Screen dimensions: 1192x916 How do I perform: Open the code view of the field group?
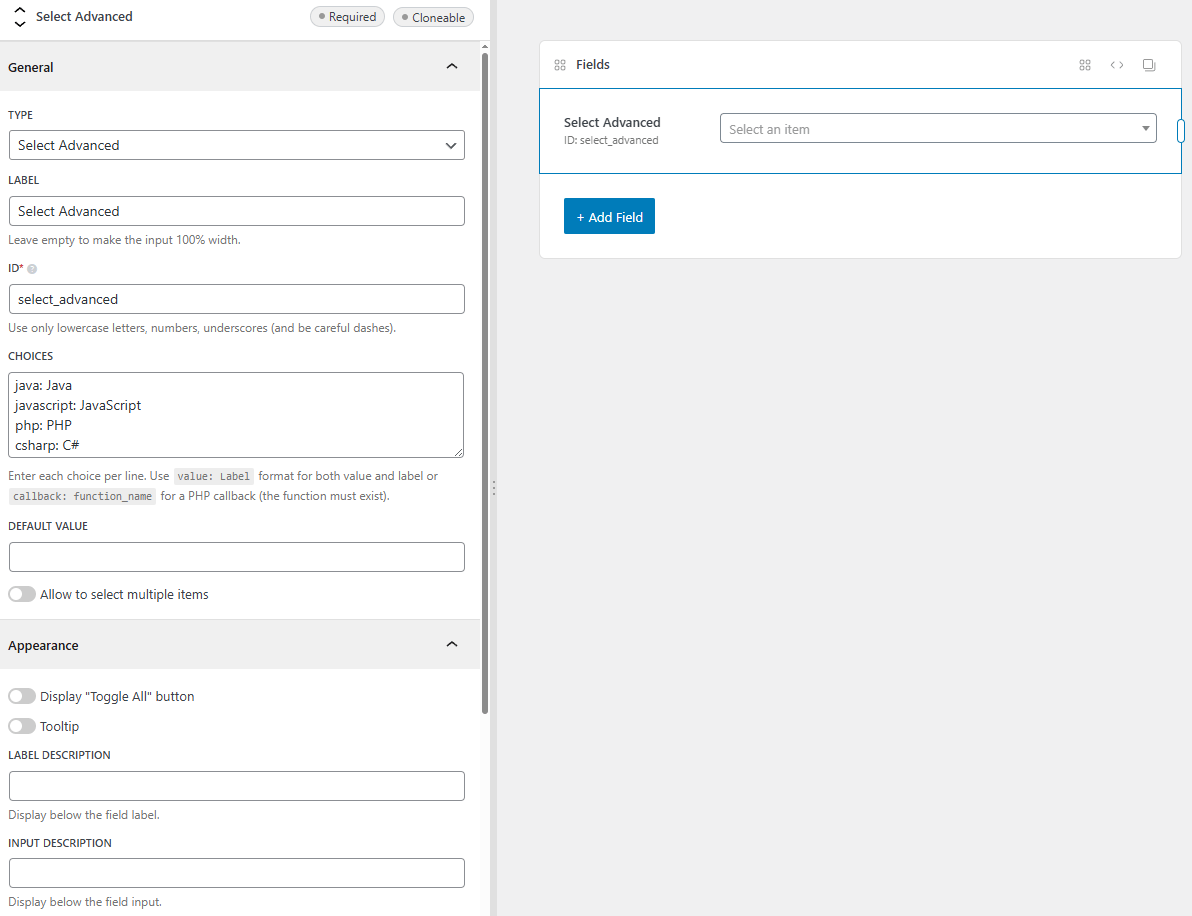tap(1117, 64)
